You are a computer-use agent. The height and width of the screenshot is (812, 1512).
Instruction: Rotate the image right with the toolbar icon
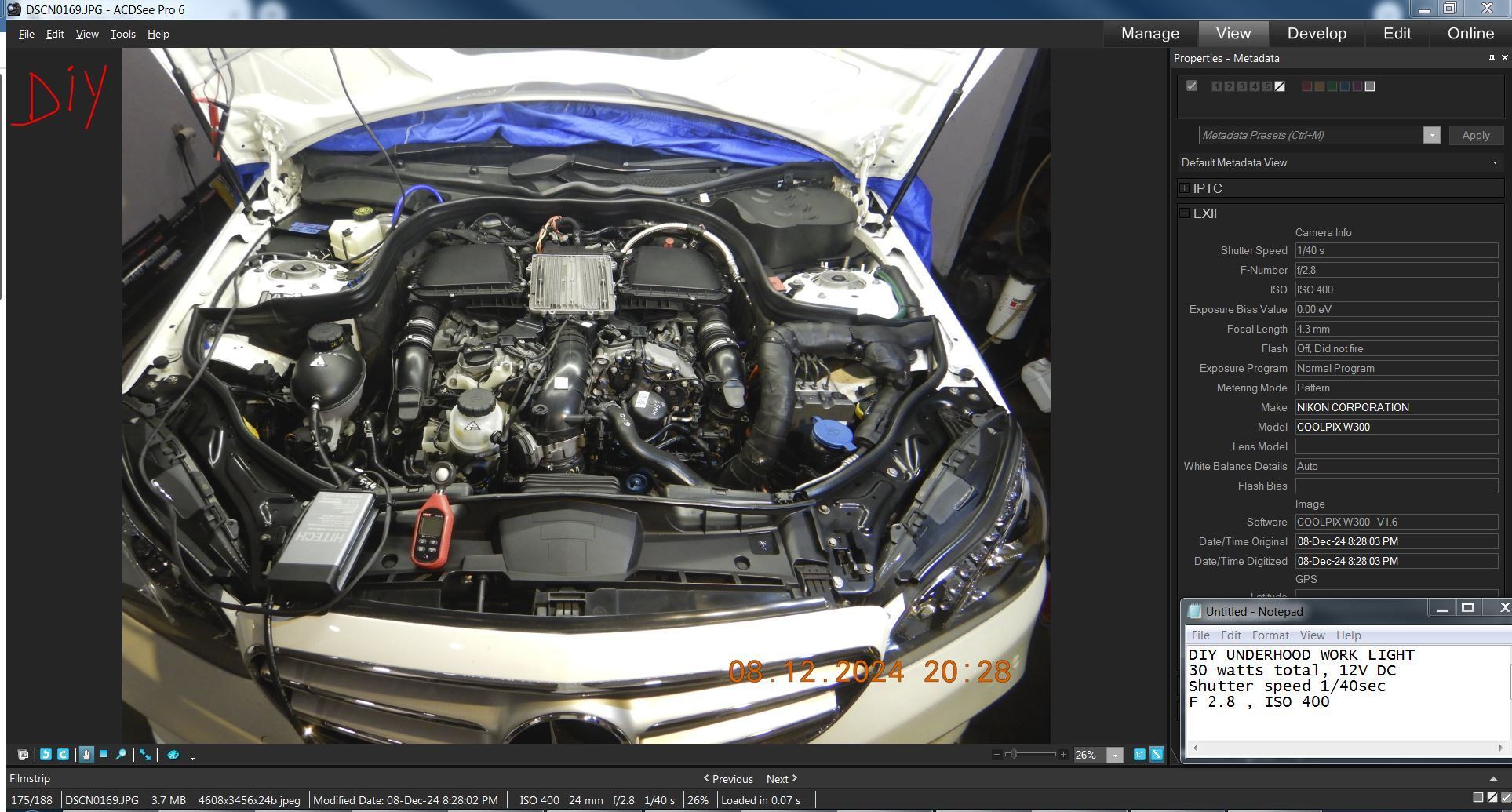63,755
